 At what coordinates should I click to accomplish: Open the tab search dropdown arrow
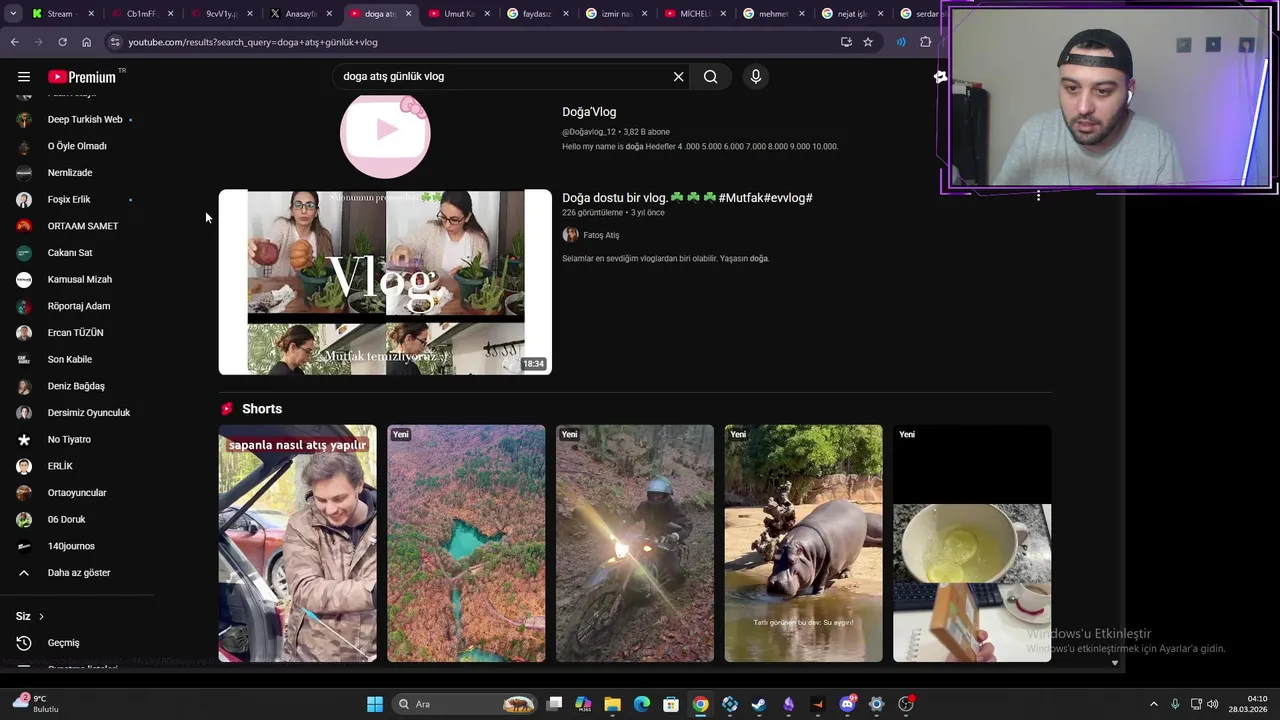(13, 14)
